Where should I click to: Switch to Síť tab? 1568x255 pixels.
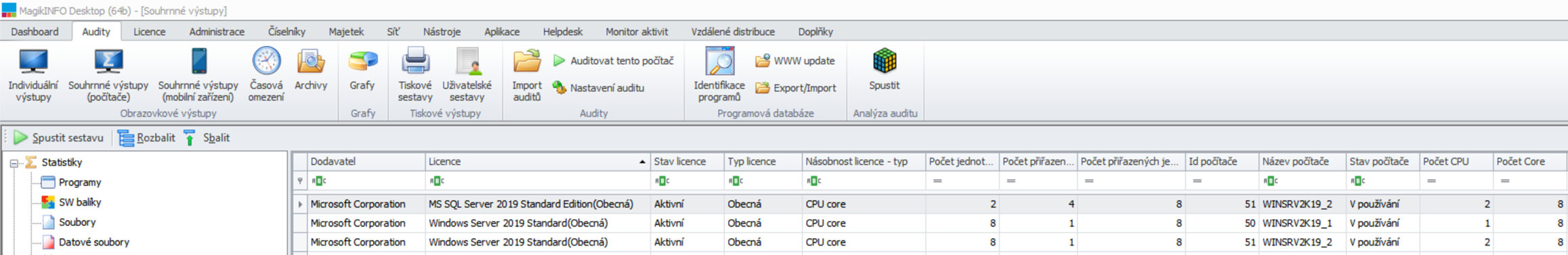pos(393,32)
